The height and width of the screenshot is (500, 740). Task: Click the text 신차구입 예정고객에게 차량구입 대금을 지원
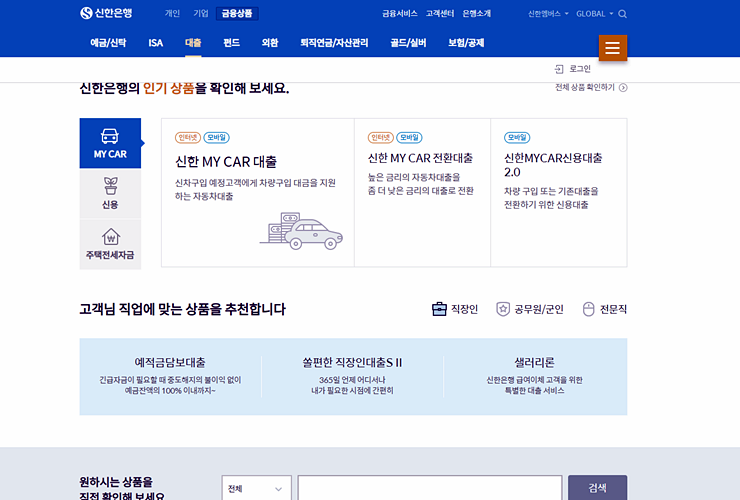tap(255, 183)
